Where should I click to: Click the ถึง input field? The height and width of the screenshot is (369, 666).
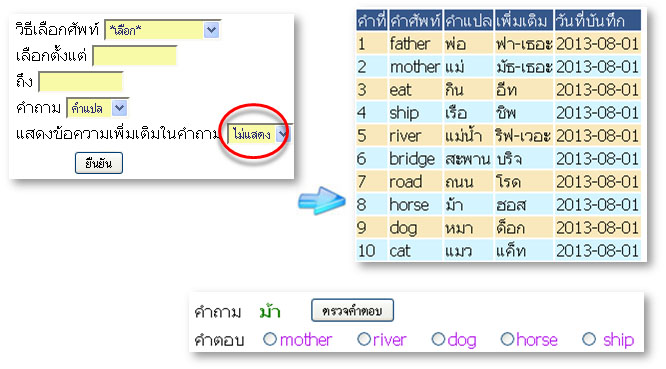pos(81,82)
